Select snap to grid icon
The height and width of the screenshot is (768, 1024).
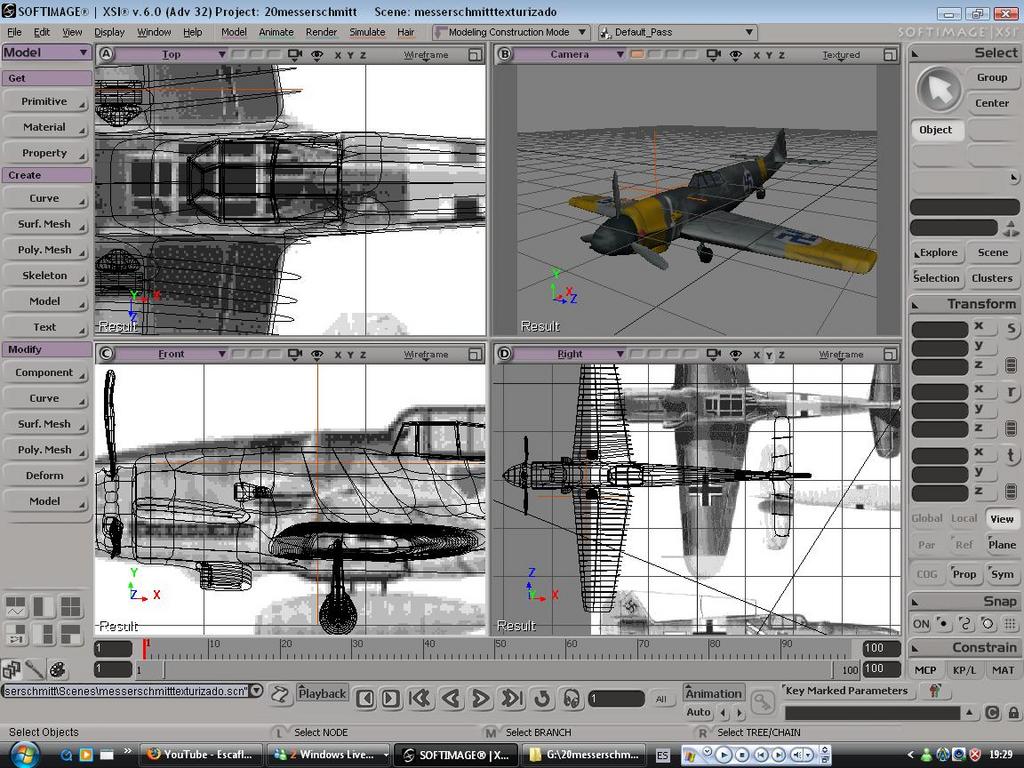click(1010, 624)
